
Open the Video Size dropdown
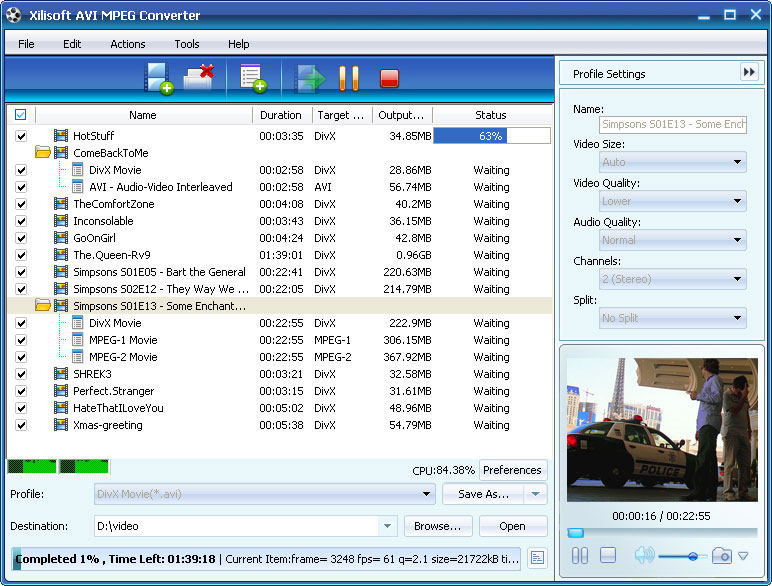[673, 162]
